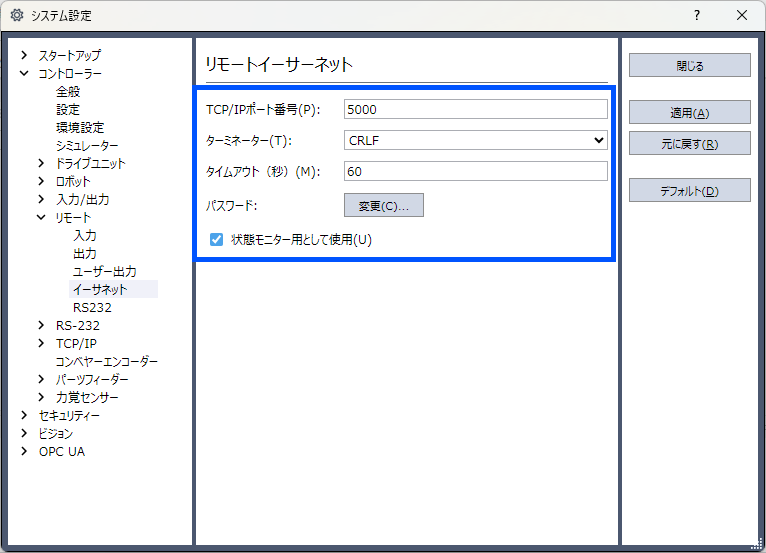This screenshot has width=766, height=553.
Task: Expand the セキュリティー tree node
Action: click(24, 415)
